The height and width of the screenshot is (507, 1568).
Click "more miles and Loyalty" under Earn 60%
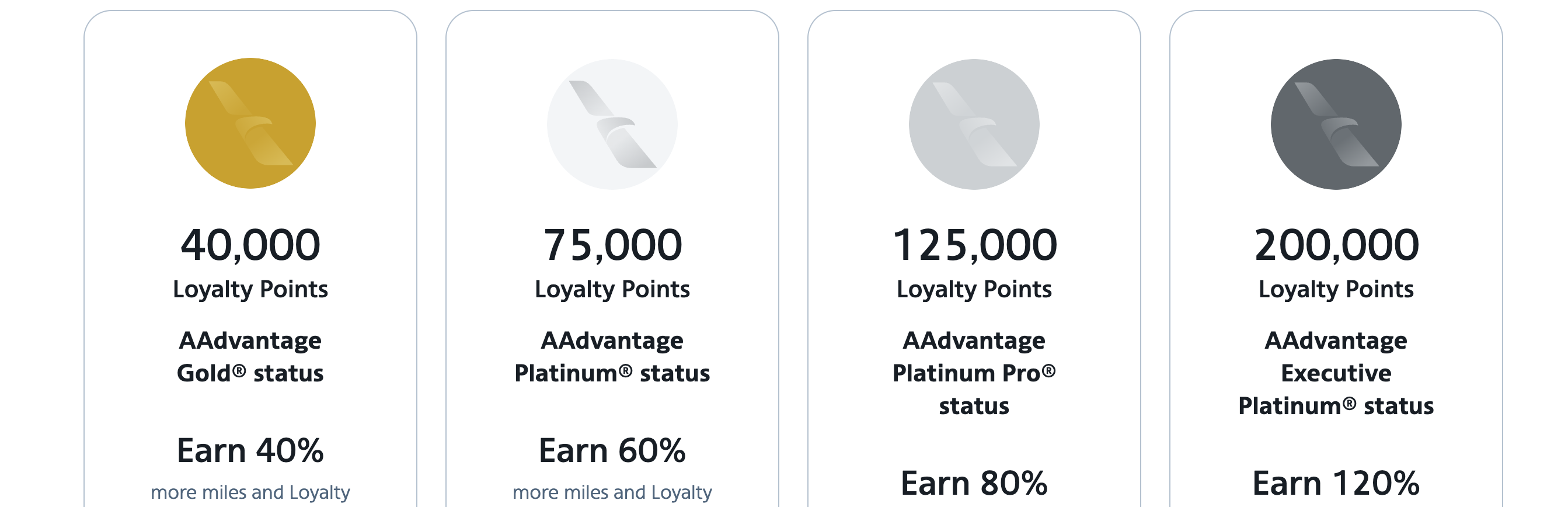[612, 492]
